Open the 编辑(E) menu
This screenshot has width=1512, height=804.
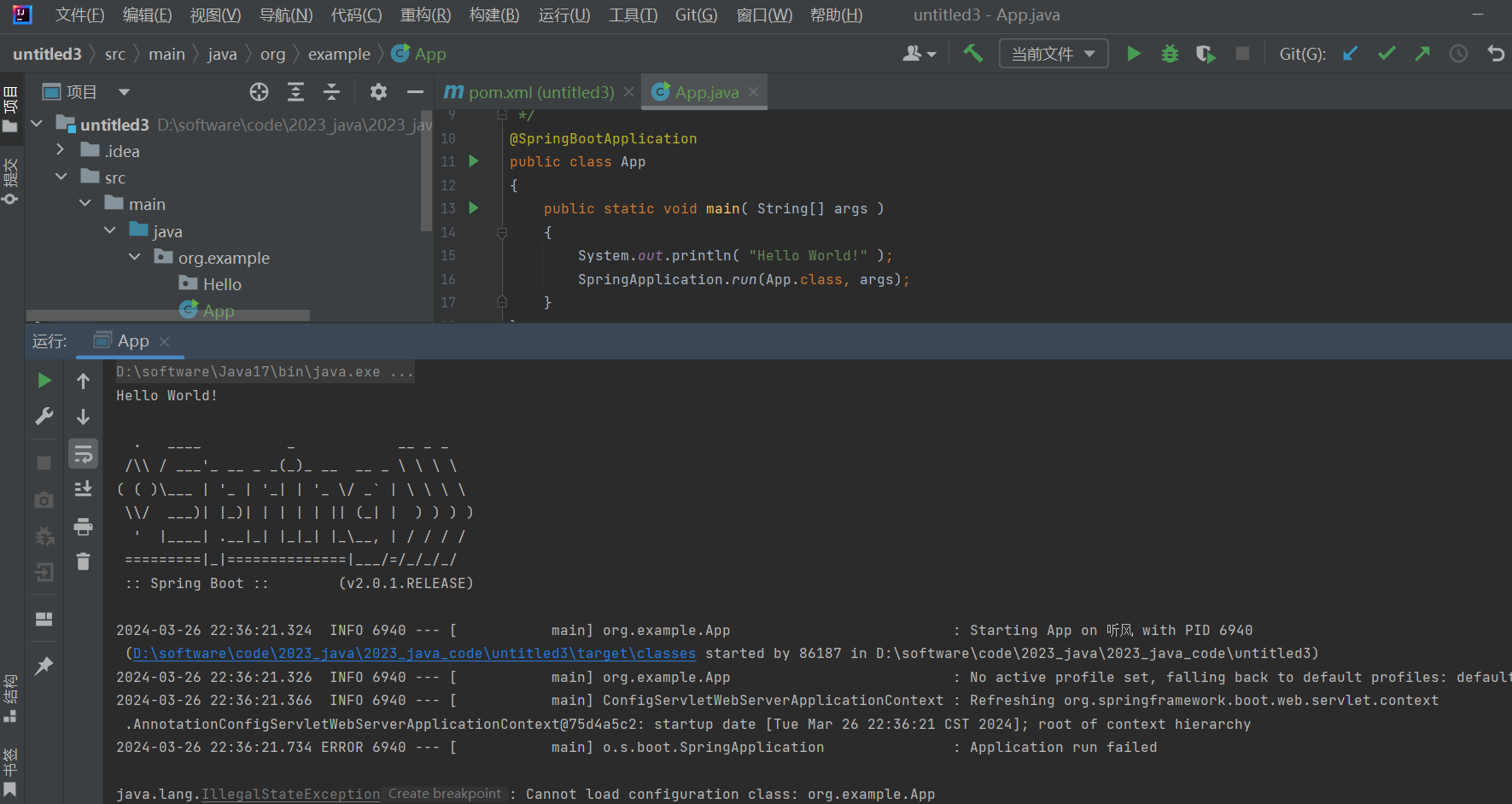click(147, 15)
